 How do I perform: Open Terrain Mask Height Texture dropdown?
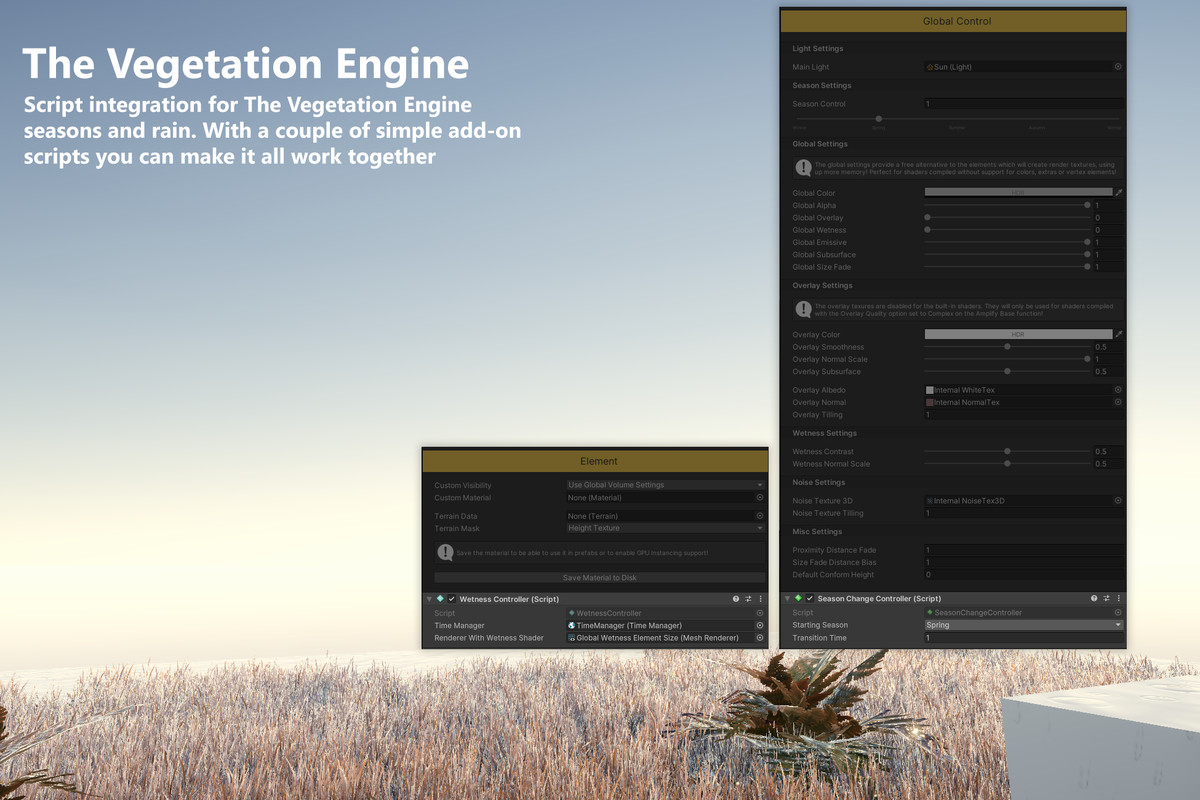click(665, 528)
